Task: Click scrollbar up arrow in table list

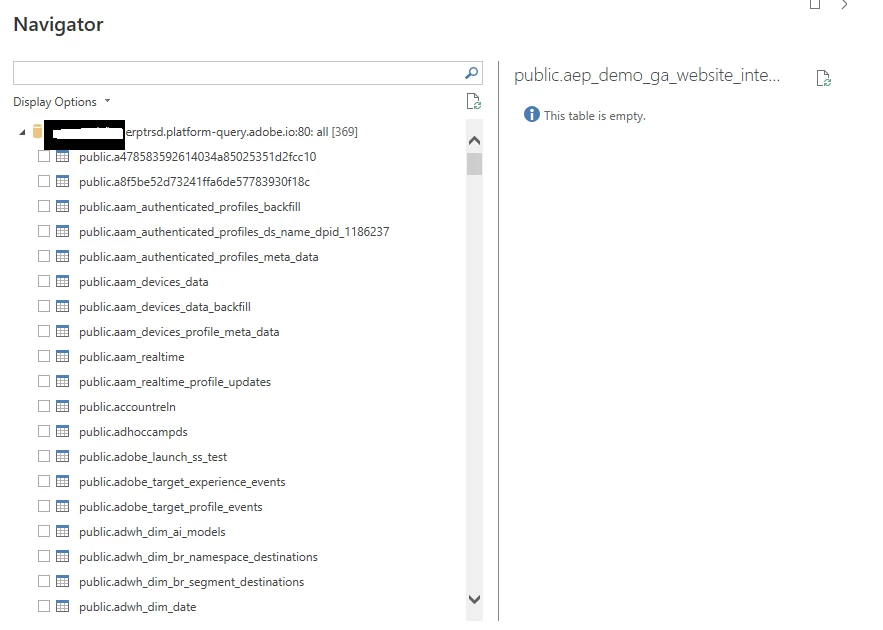Action: click(x=474, y=141)
